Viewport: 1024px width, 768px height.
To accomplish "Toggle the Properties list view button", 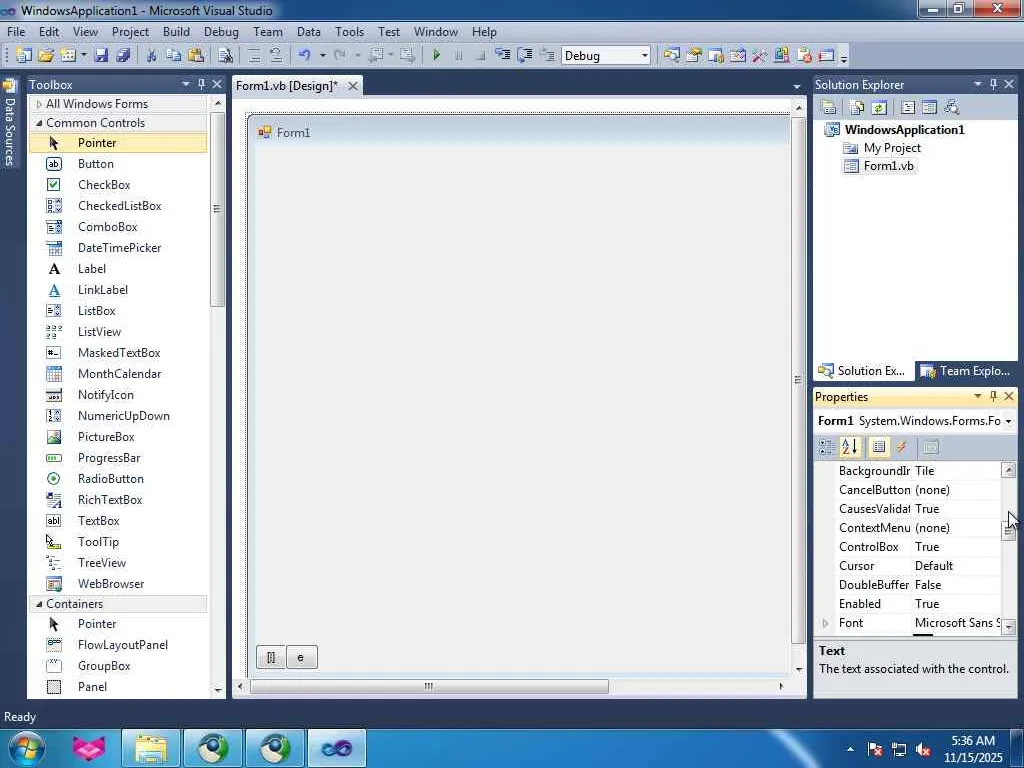I will 878,447.
